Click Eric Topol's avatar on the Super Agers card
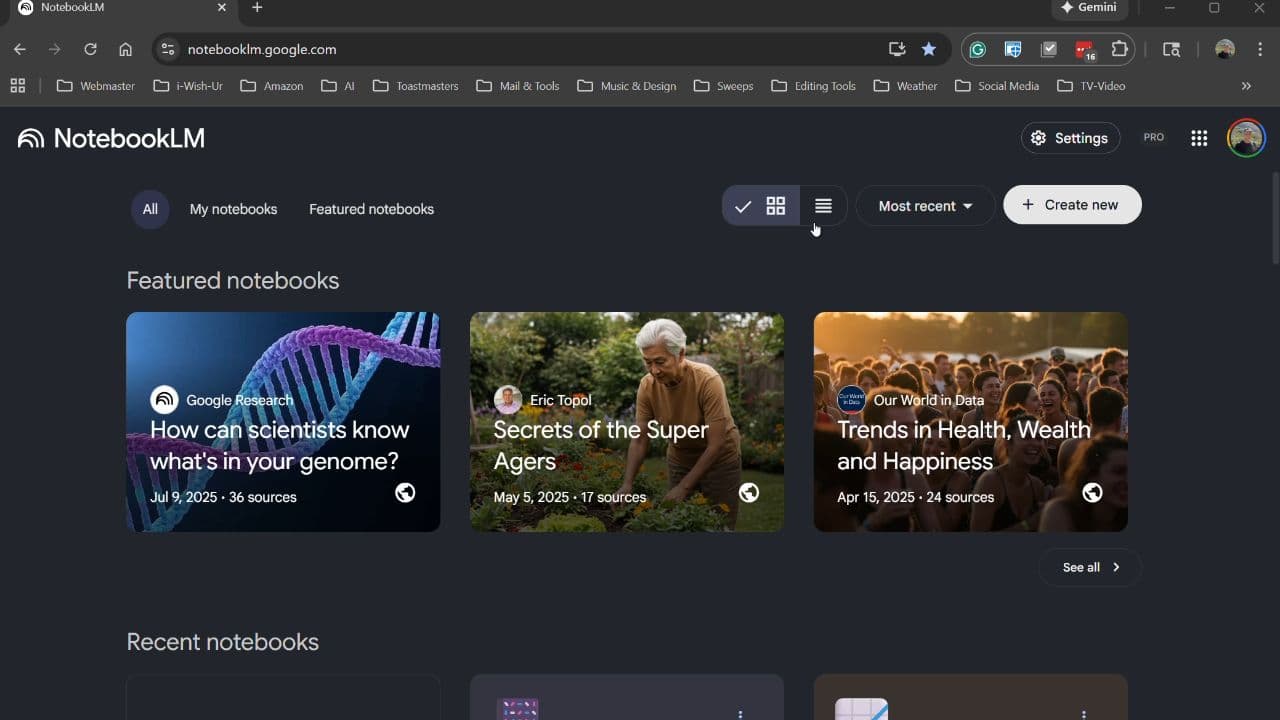Viewport: 1280px width, 720px height. tap(508, 400)
